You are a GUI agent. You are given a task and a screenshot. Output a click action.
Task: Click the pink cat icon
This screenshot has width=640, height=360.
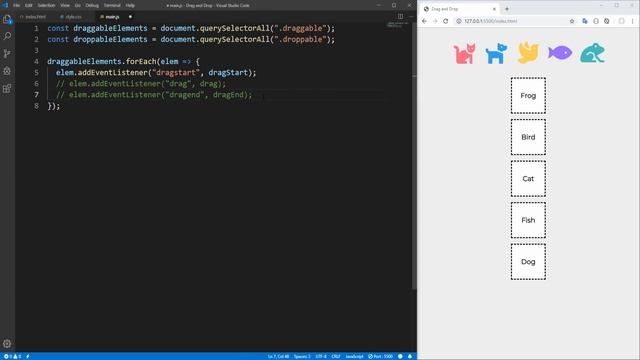pos(464,53)
